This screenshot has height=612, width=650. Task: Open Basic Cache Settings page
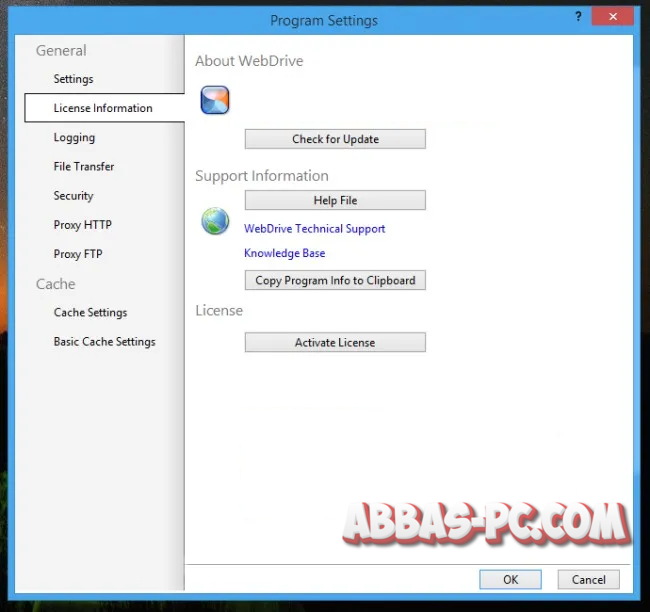tap(104, 342)
